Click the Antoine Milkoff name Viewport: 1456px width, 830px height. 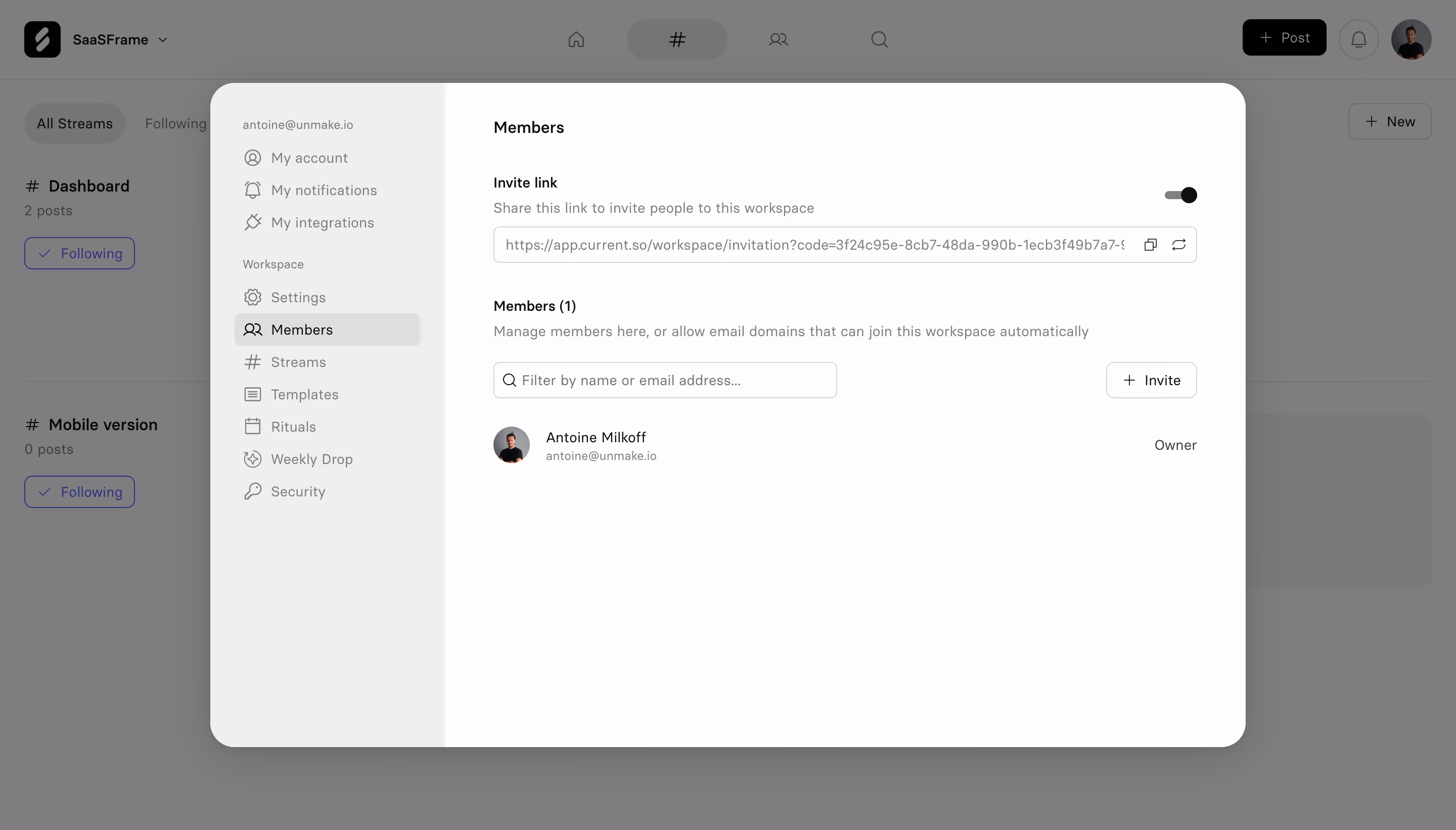(x=596, y=437)
